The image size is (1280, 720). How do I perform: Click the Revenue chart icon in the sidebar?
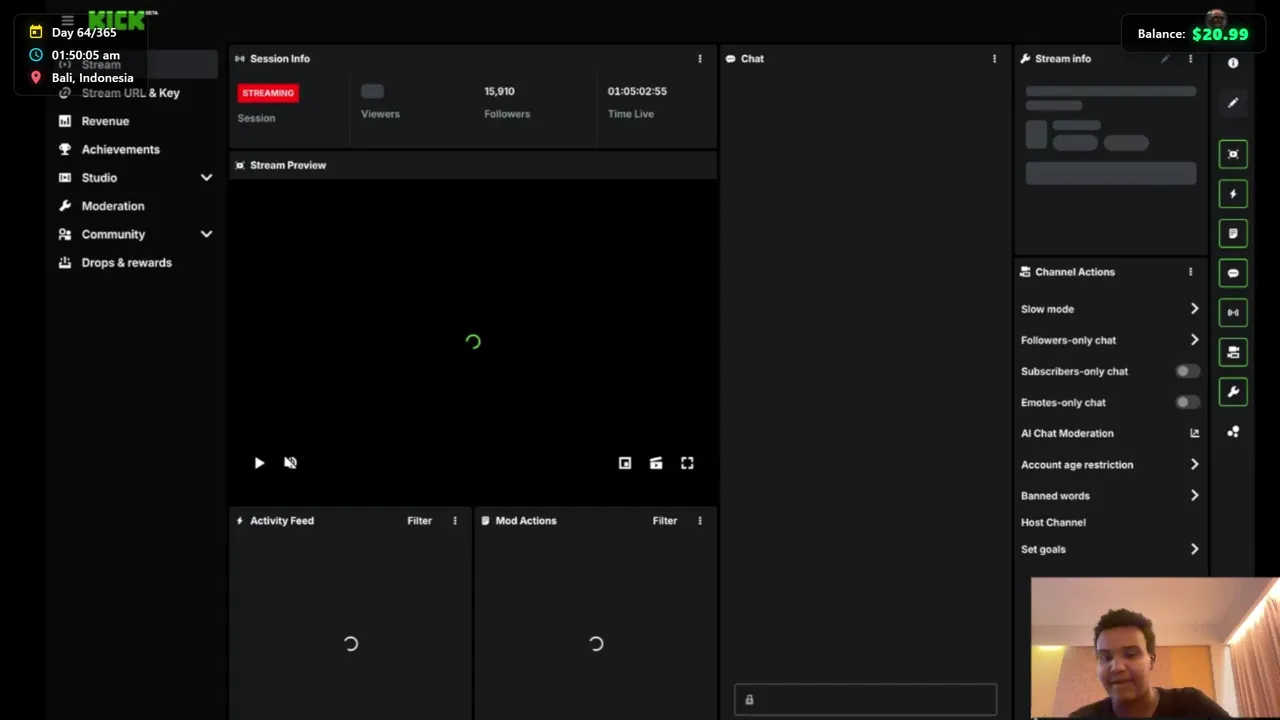(x=65, y=121)
